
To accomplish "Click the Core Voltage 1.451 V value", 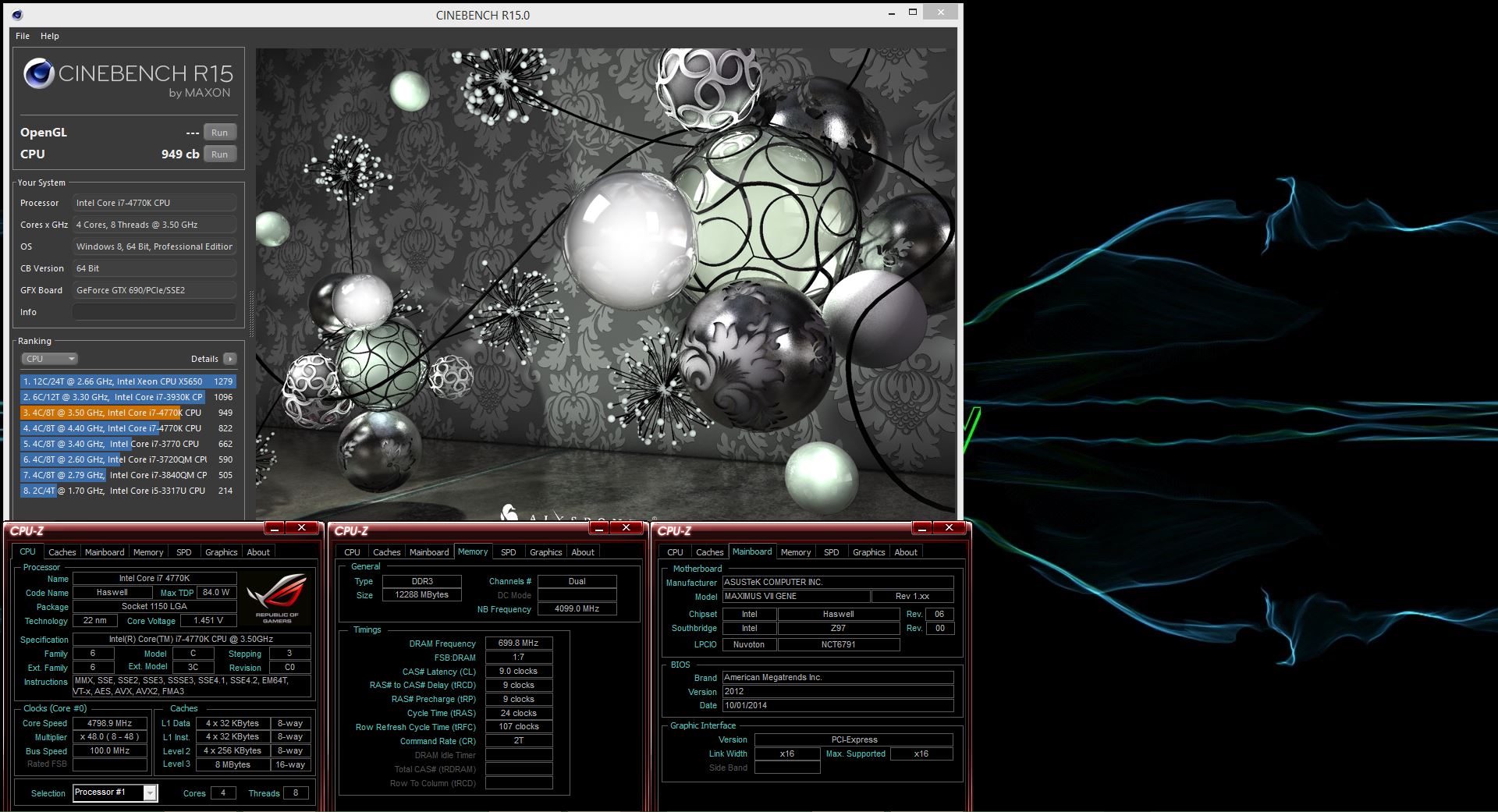I will [x=208, y=621].
